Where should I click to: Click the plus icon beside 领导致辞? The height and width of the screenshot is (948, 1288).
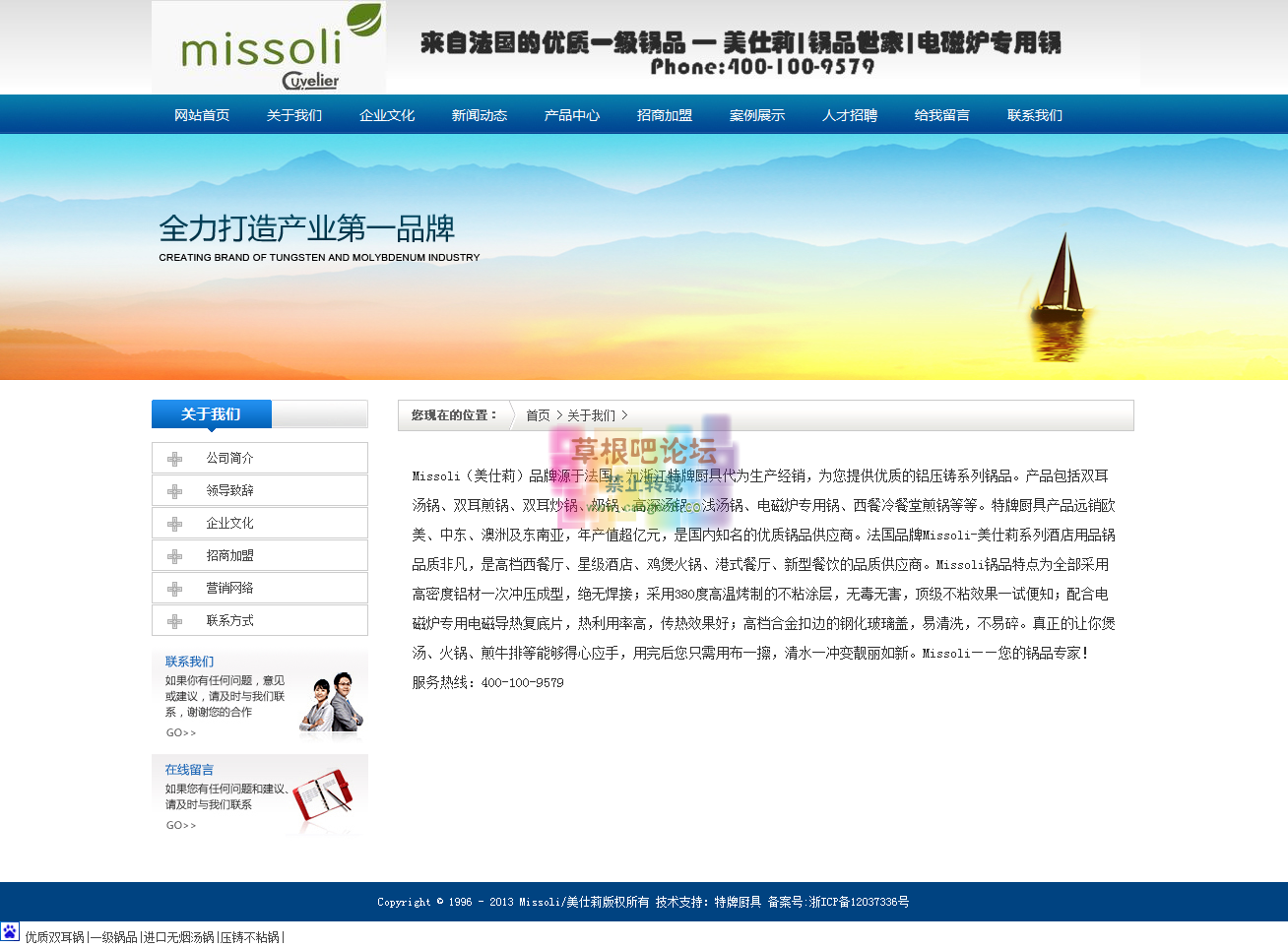177,489
